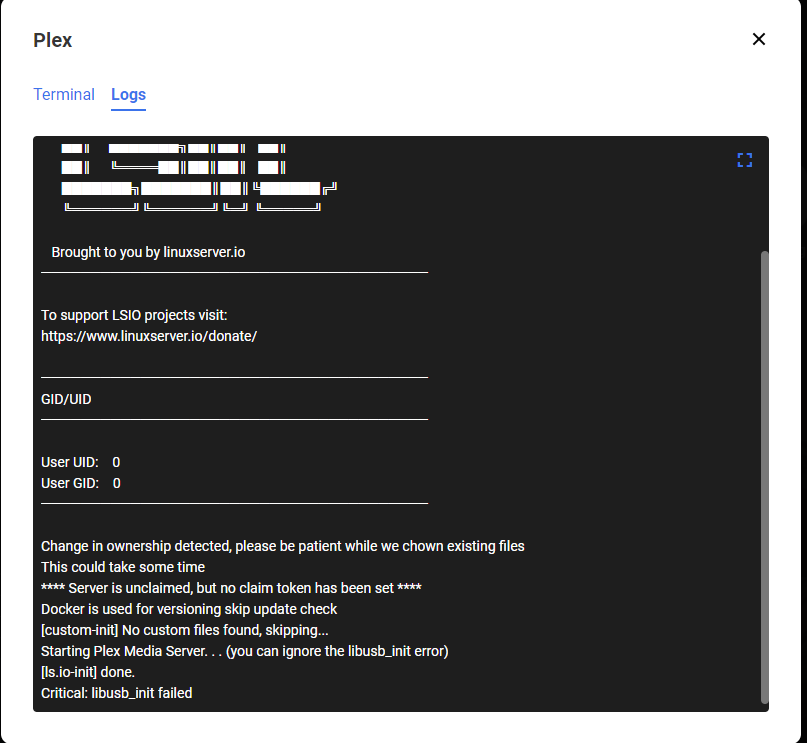The width and height of the screenshot is (807, 743).
Task: Select the Logs tab
Action: click(128, 94)
